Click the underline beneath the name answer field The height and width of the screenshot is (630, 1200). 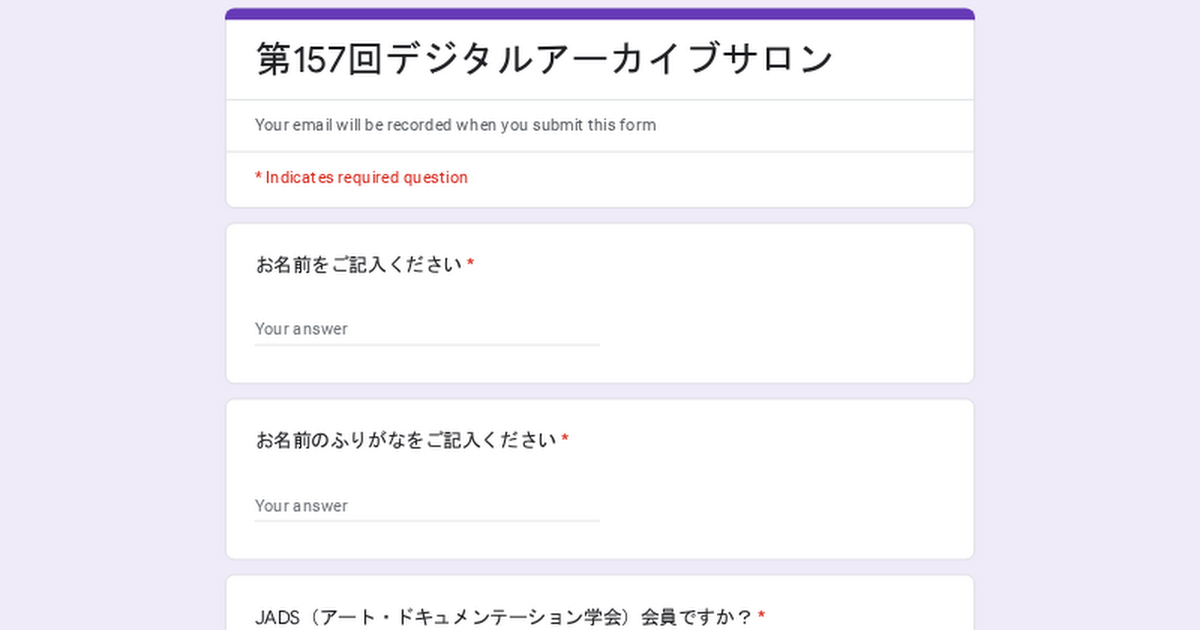point(427,345)
